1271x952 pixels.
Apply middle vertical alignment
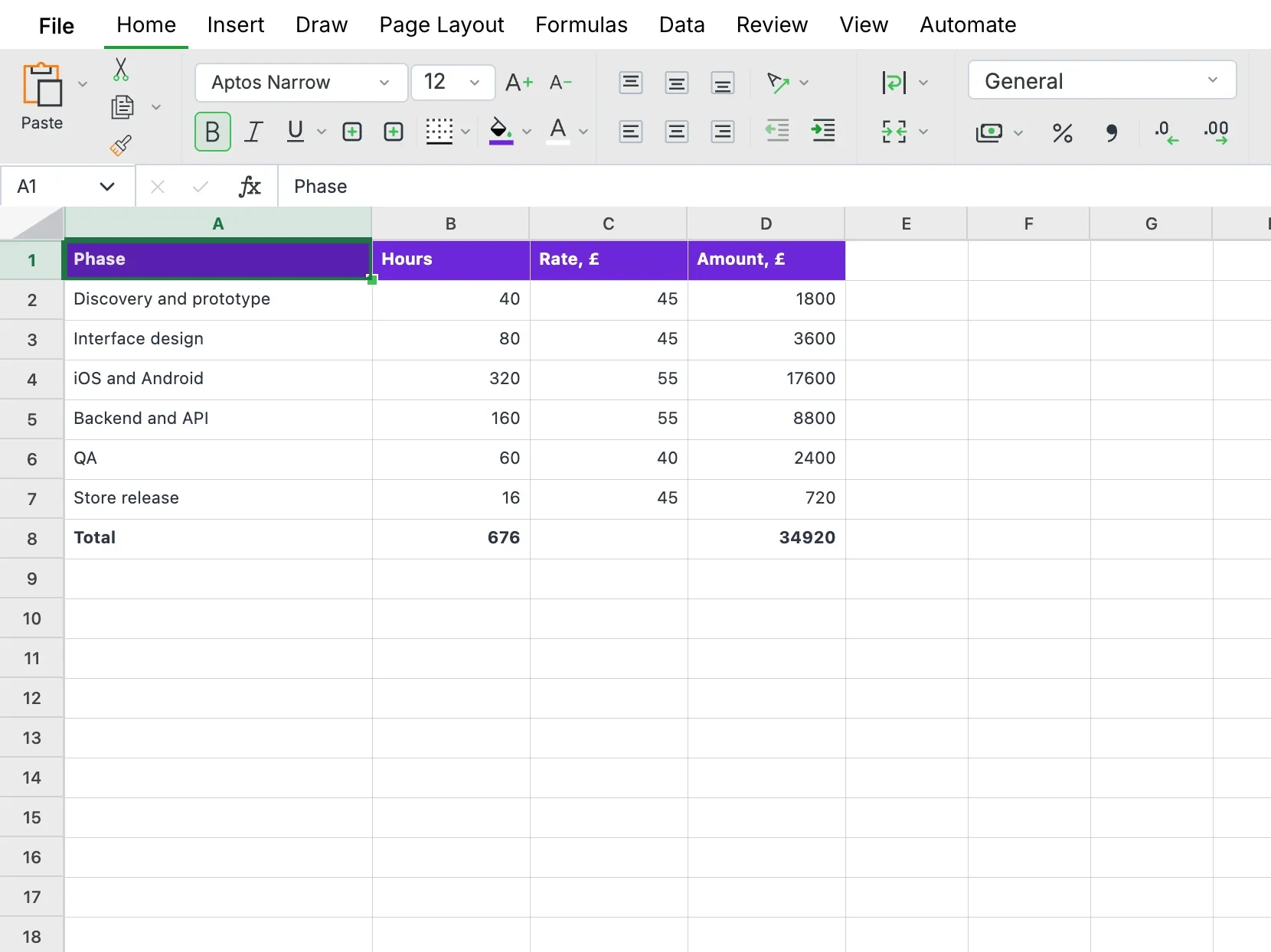677,82
